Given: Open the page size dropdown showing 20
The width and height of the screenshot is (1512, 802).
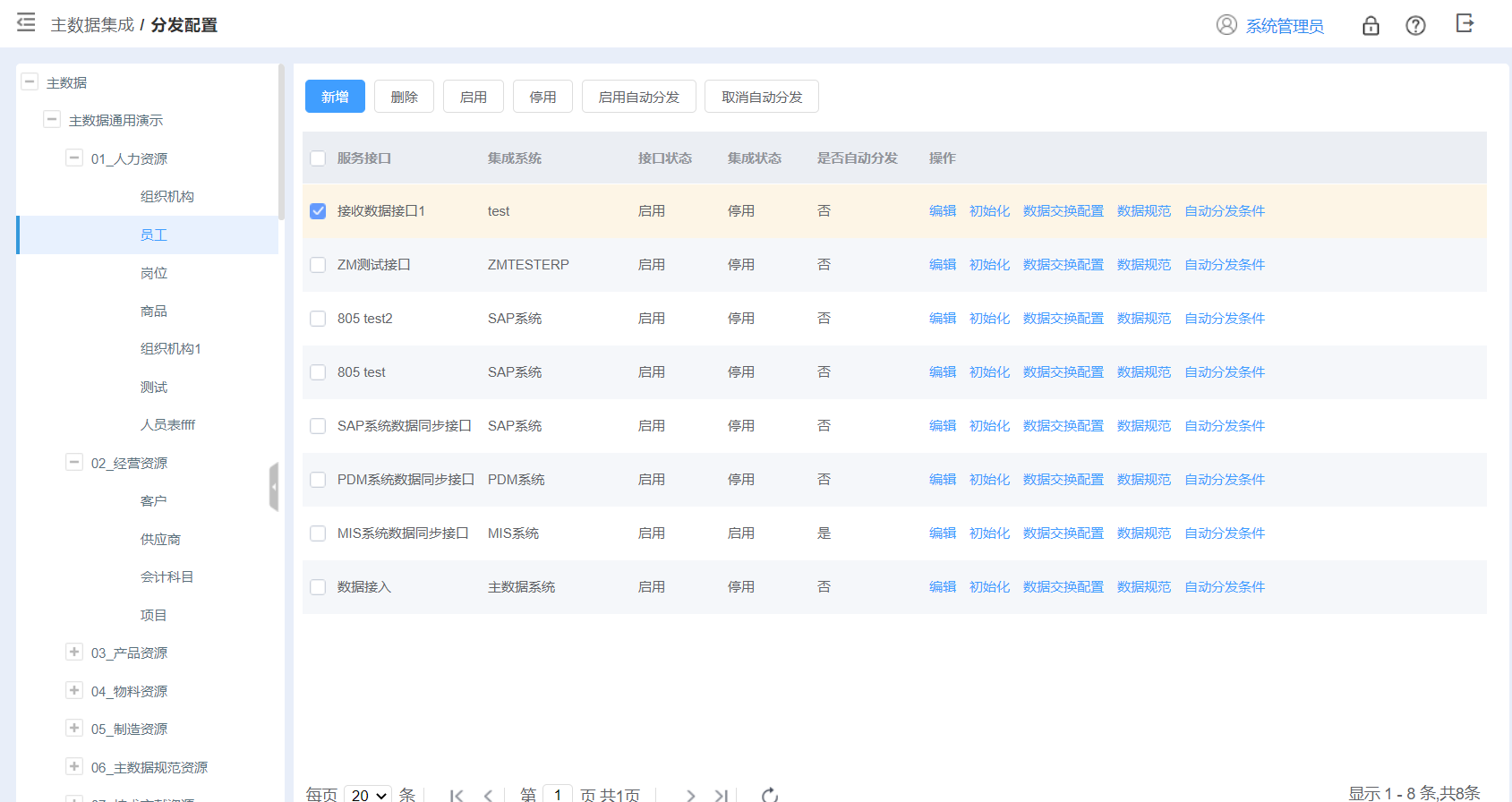Looking at the screenshot, I should click(368, 795).
